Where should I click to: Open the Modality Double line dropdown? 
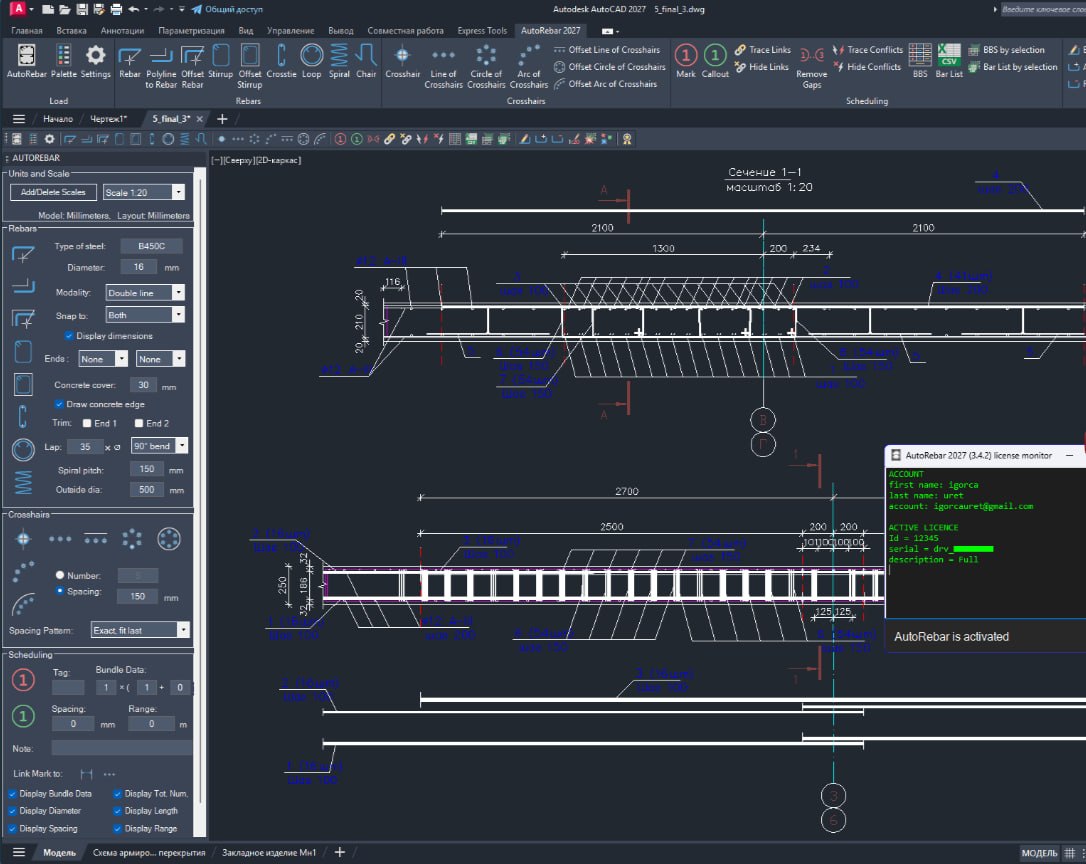coord(145,292)
